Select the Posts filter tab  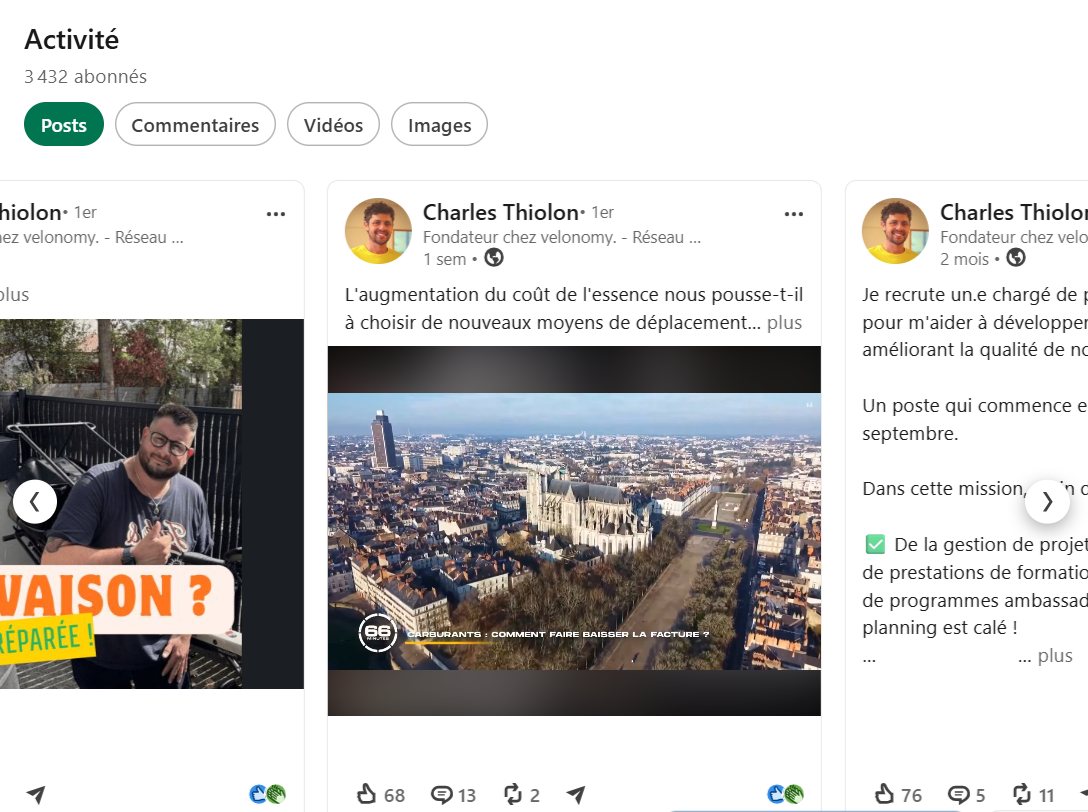(64, 125)
